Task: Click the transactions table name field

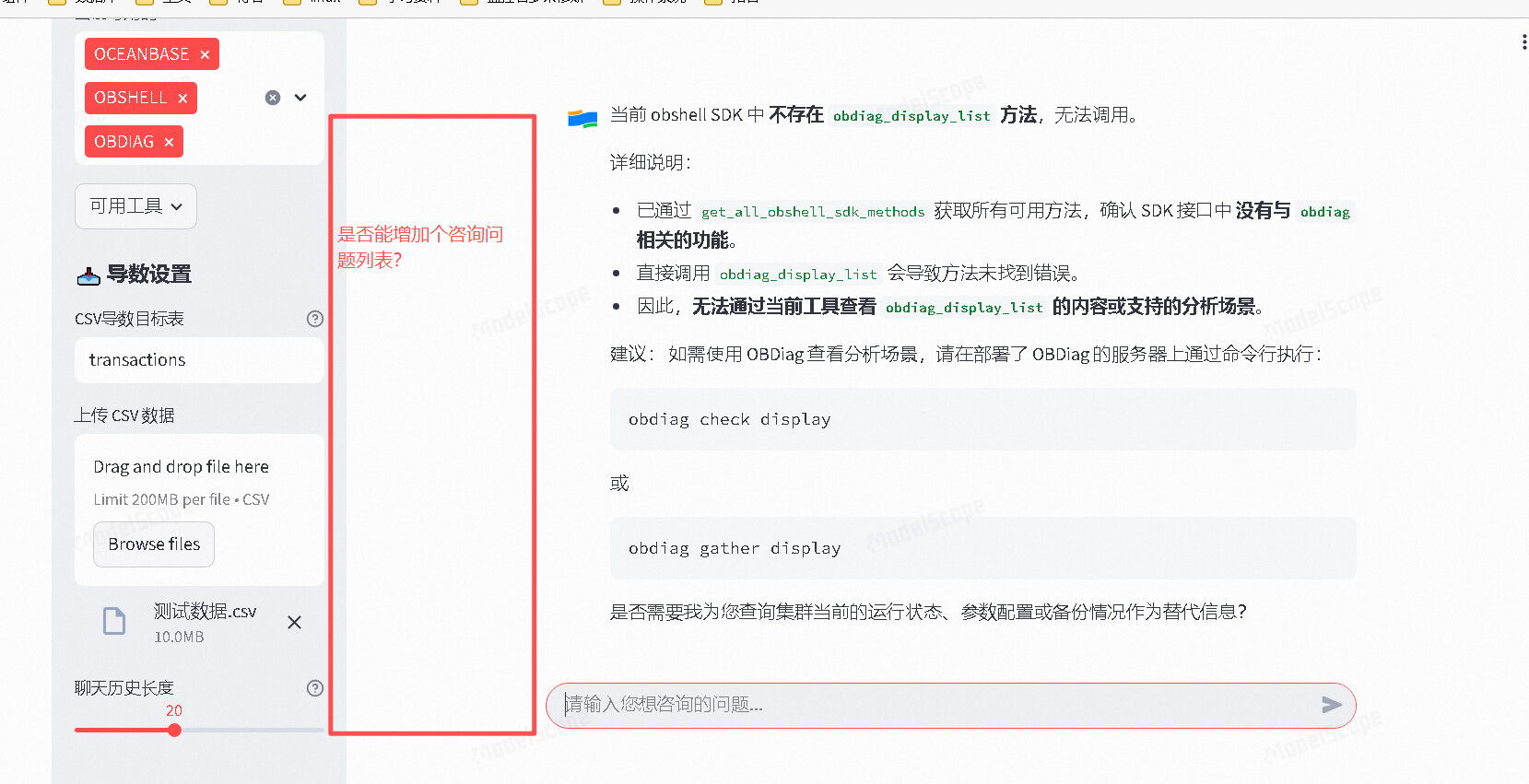Action: point(199,360)
